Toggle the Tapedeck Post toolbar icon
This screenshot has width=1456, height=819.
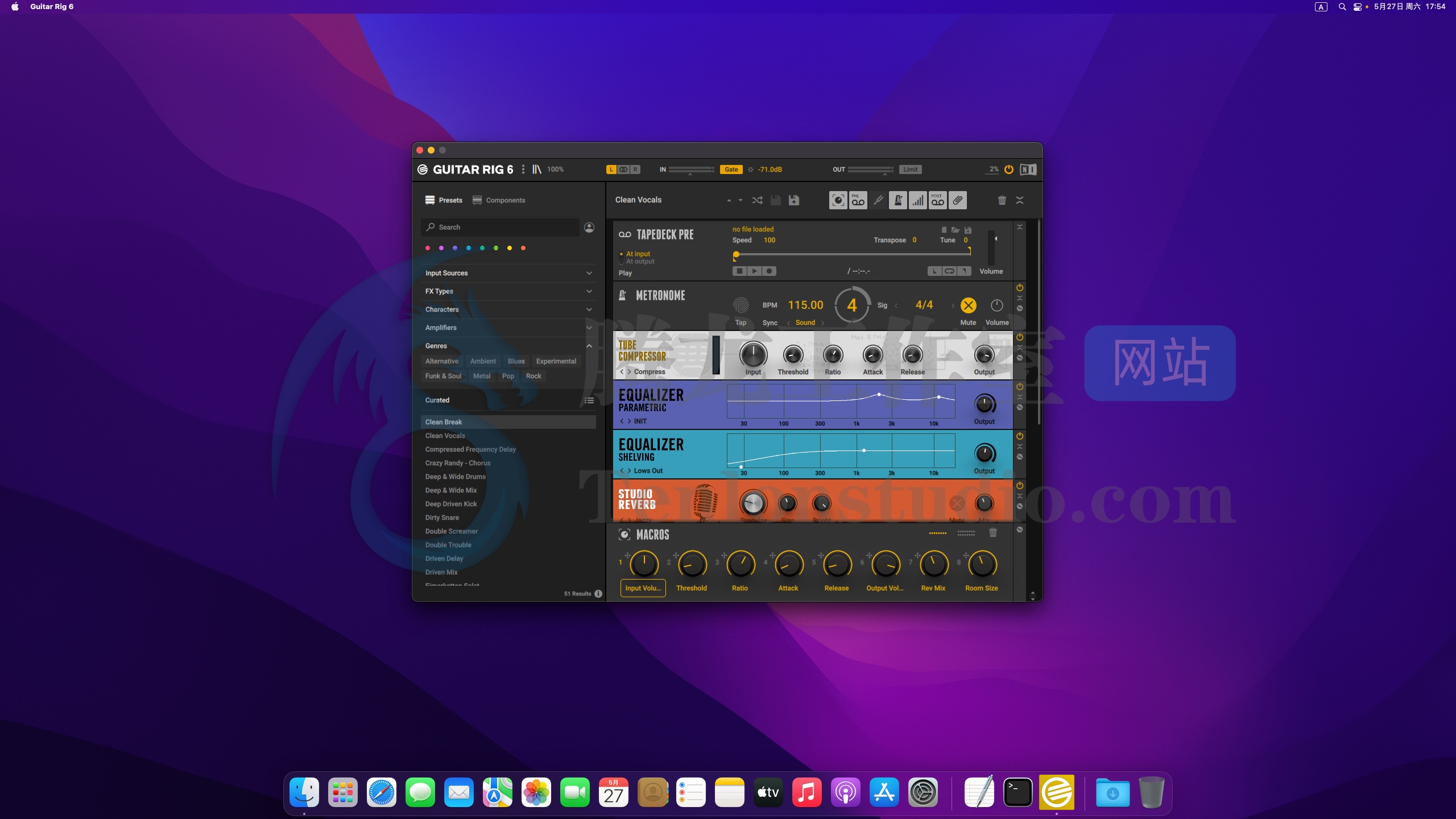click(937, 200)
